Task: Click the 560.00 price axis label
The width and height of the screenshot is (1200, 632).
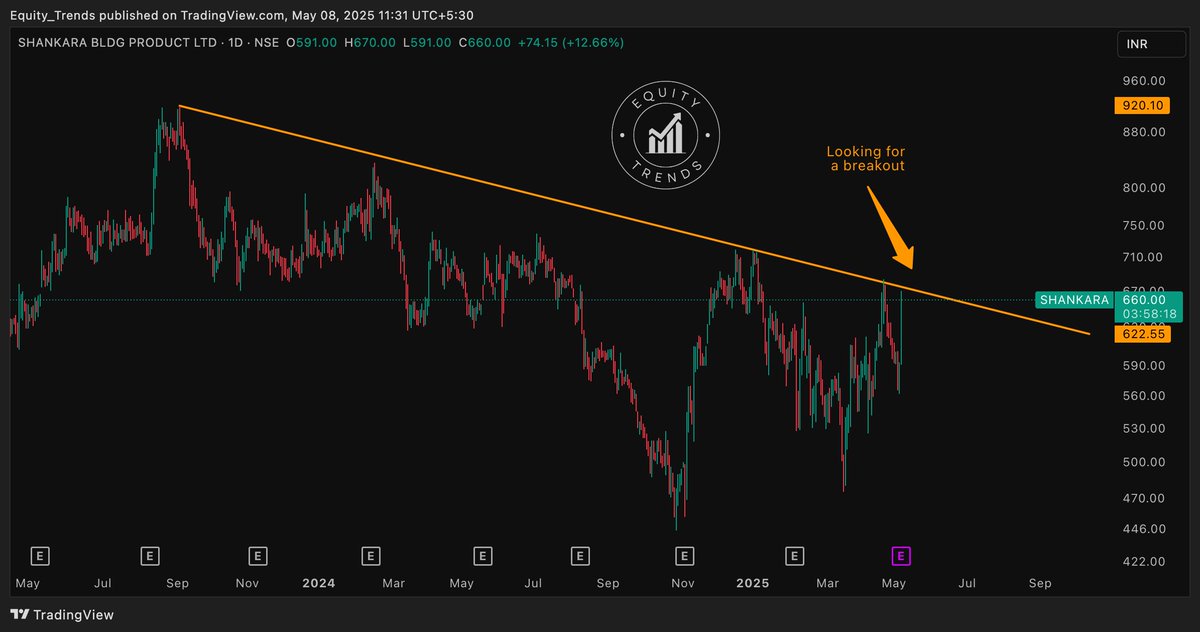Action: pos(1144,395)
